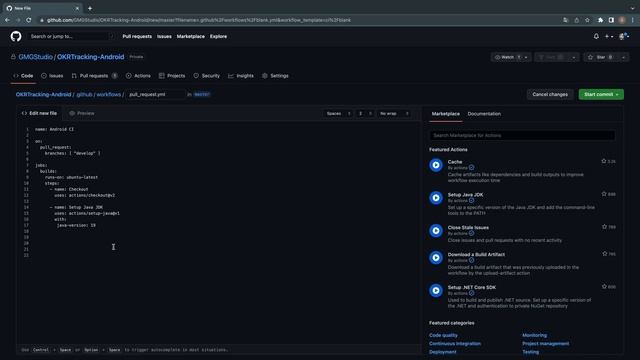Click the star icon beside Setup Java JDK
The image size is (640, 360).
[604, 194]
